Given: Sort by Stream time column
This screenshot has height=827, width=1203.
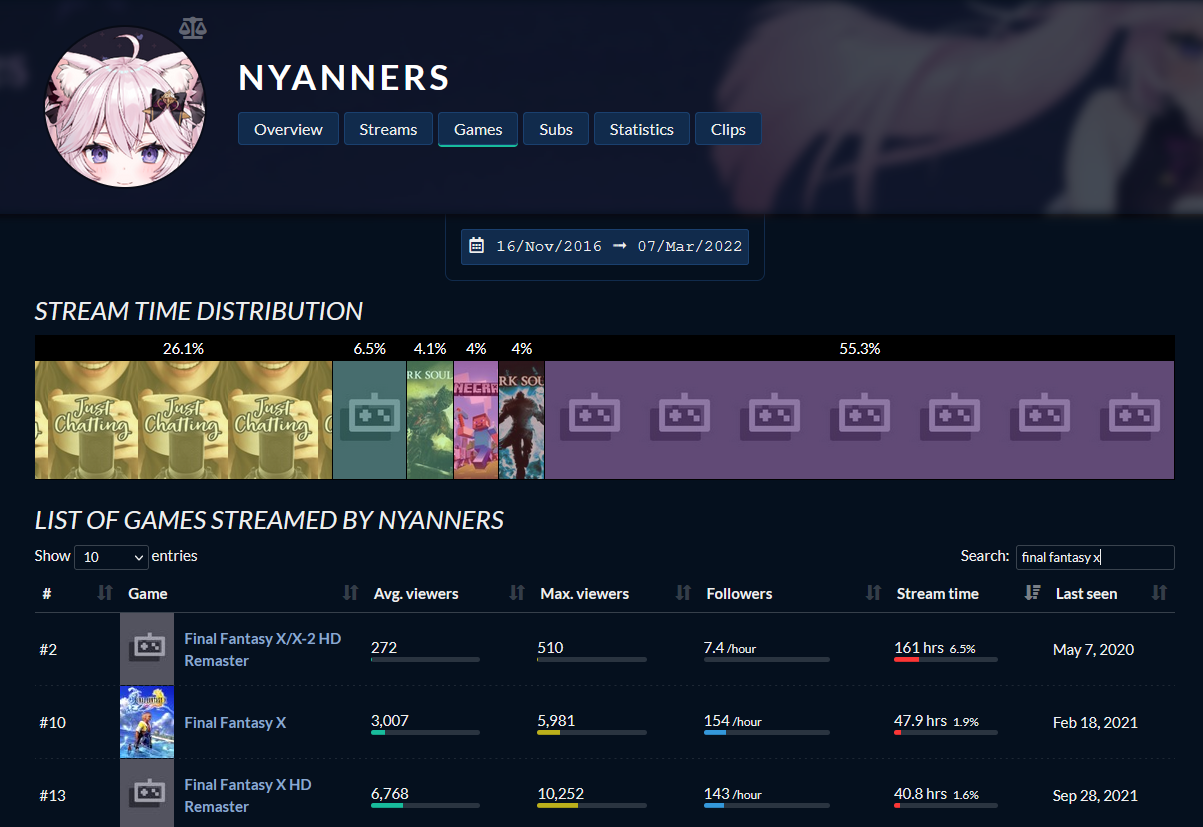Looking at the screenshot, I should (967, 593).
